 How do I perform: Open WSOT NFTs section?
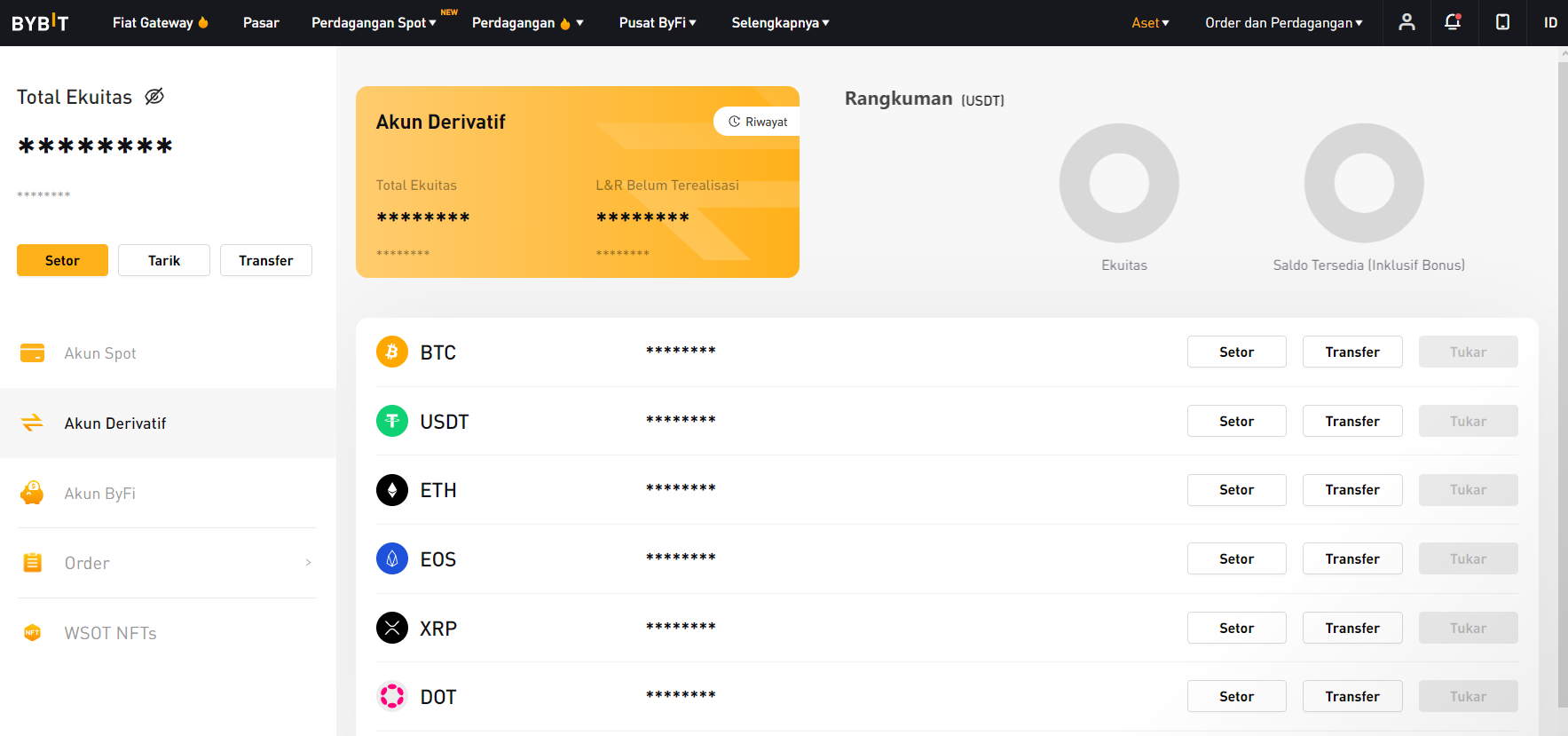pos(168,633)
